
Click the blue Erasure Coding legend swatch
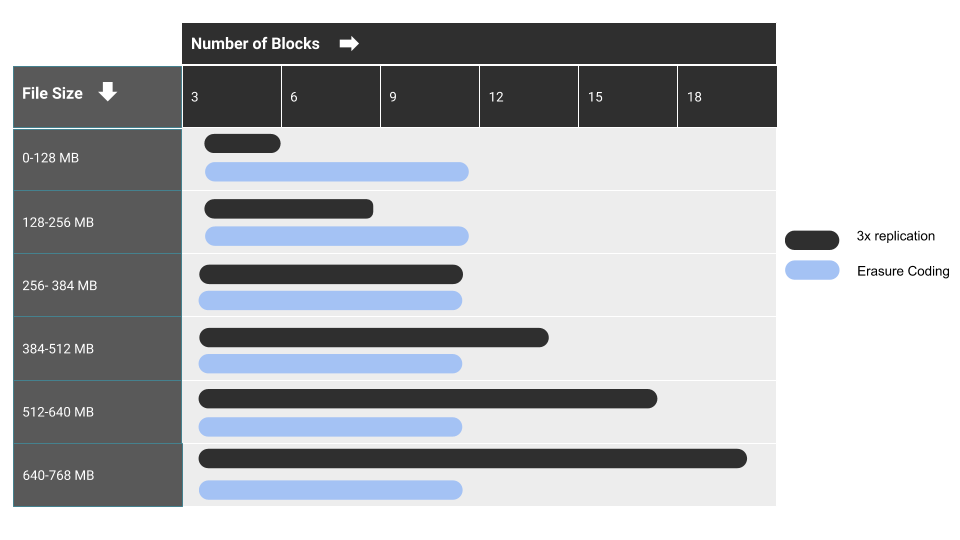pos(812,270)
